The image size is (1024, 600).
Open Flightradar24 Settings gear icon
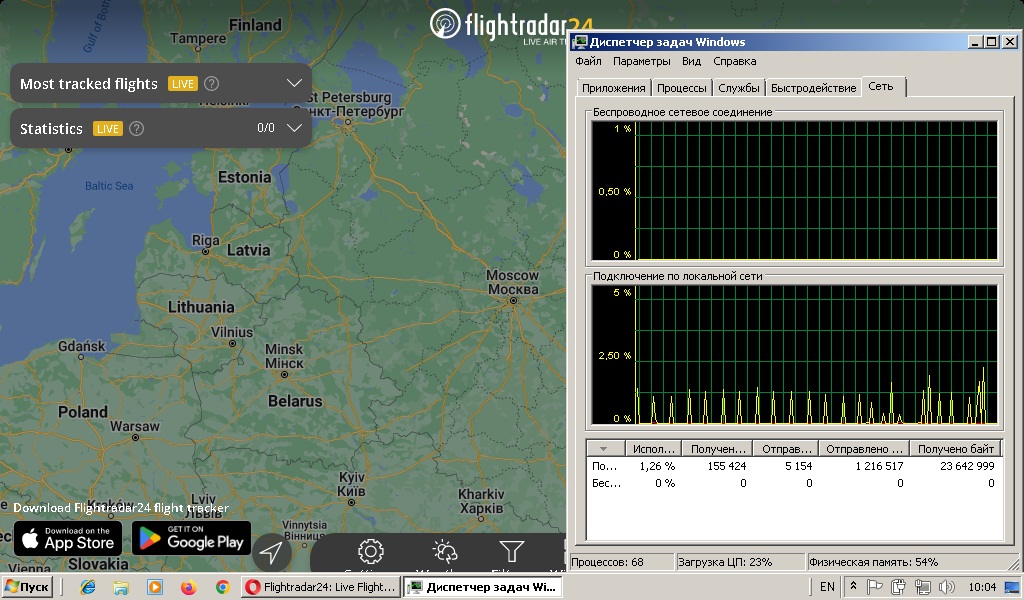371,552
